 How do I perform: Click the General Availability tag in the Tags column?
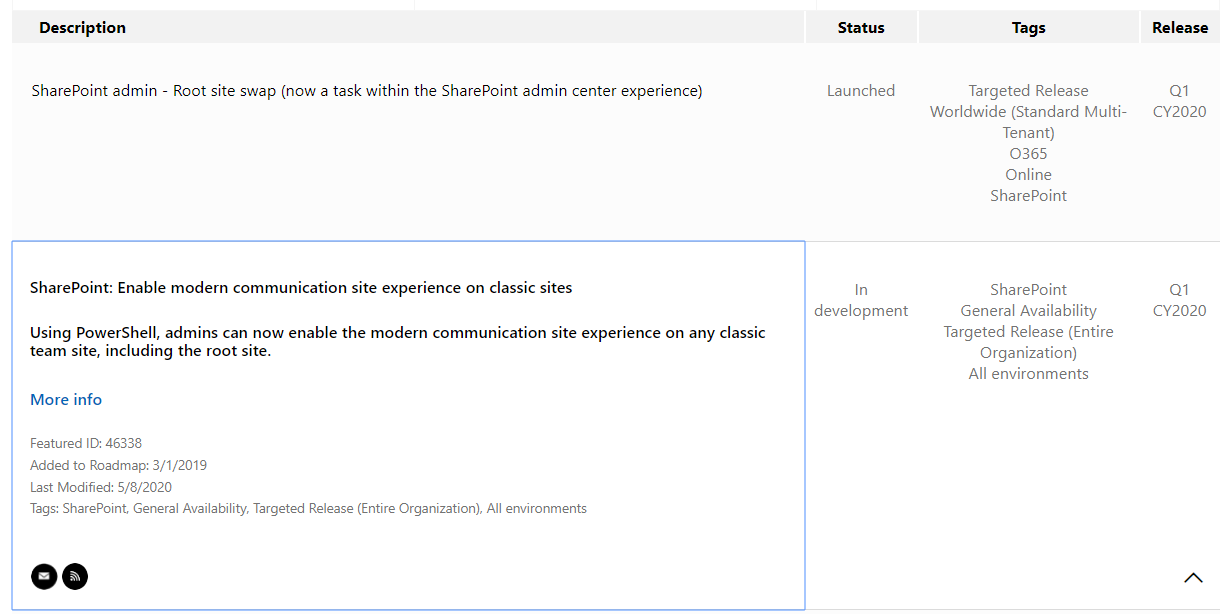tap(1028, 311)
